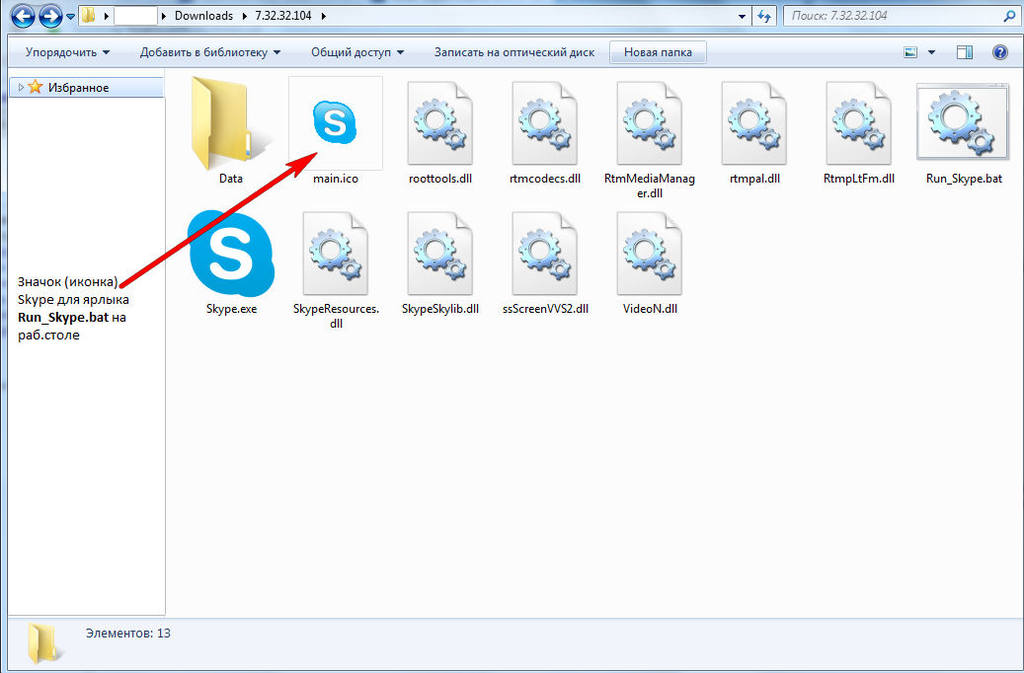Select the RtmMediaManager.dll file icon
1024x673 pixels.
tap(649, 123)
